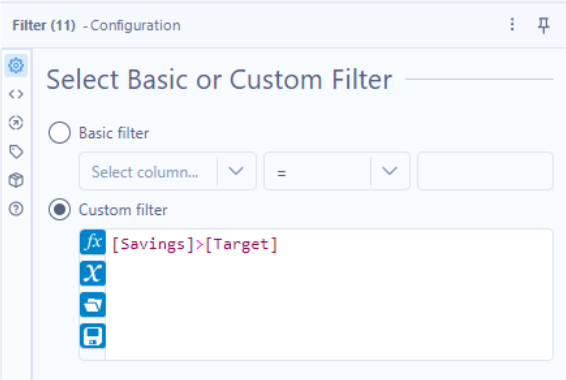Viewport: 566px width, 380px height.
Task: Open the Annotation tag icon
Action: coord(16,151)
